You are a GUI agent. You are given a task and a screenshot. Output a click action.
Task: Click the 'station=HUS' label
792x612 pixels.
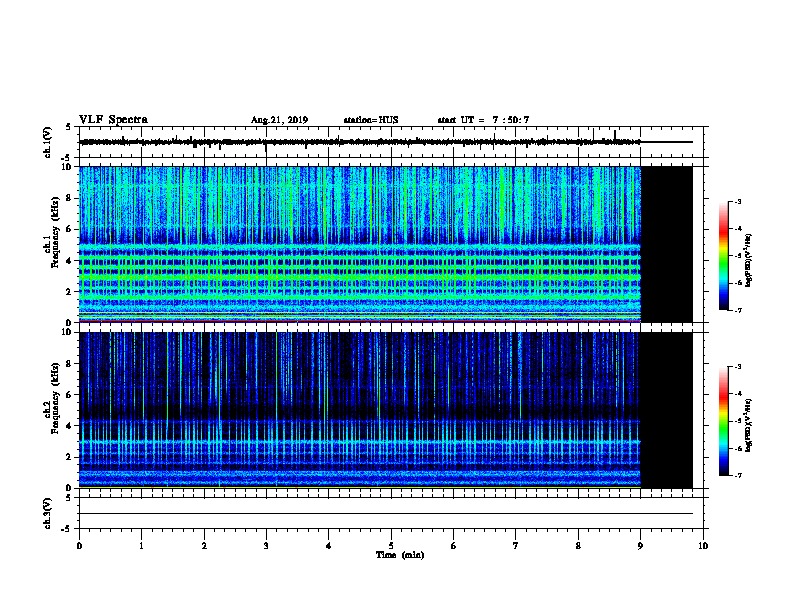tap(371, 120)
